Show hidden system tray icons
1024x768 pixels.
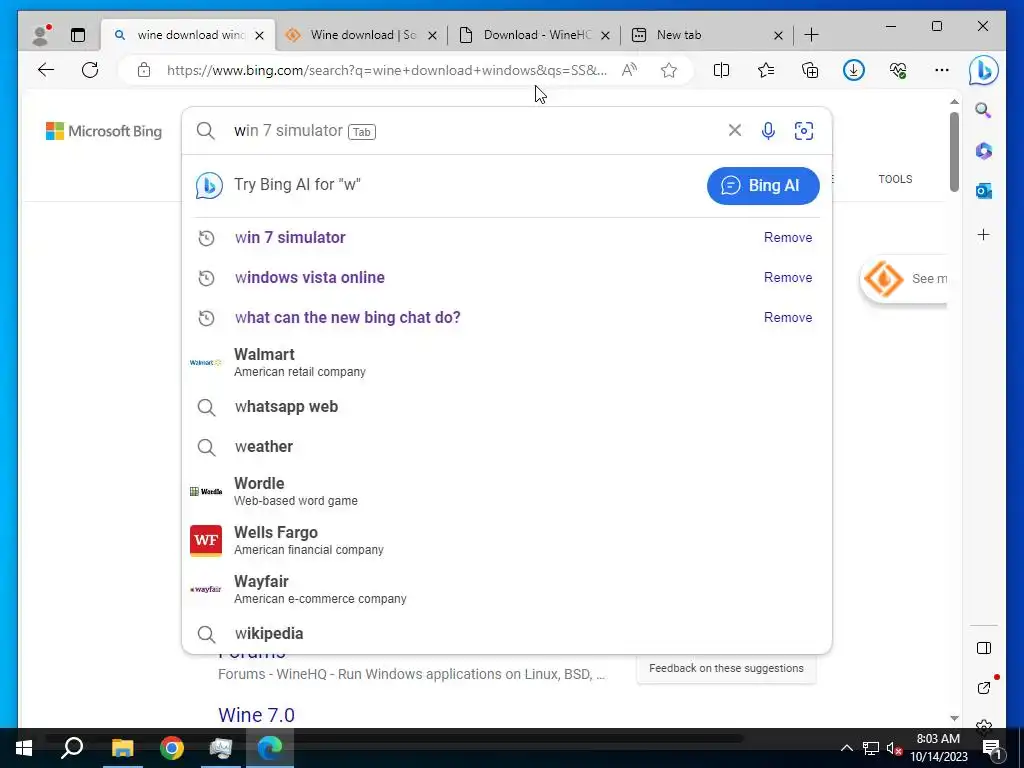846,748
